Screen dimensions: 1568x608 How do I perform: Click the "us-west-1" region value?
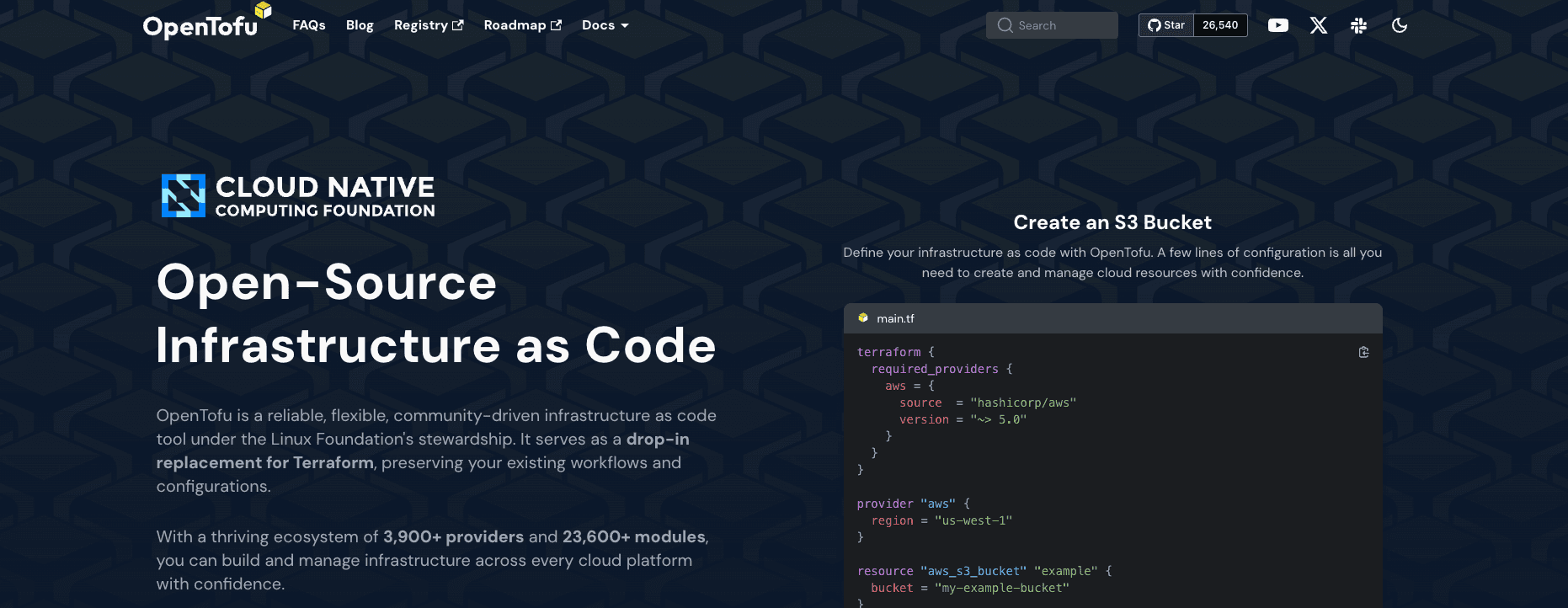[973, 520]
